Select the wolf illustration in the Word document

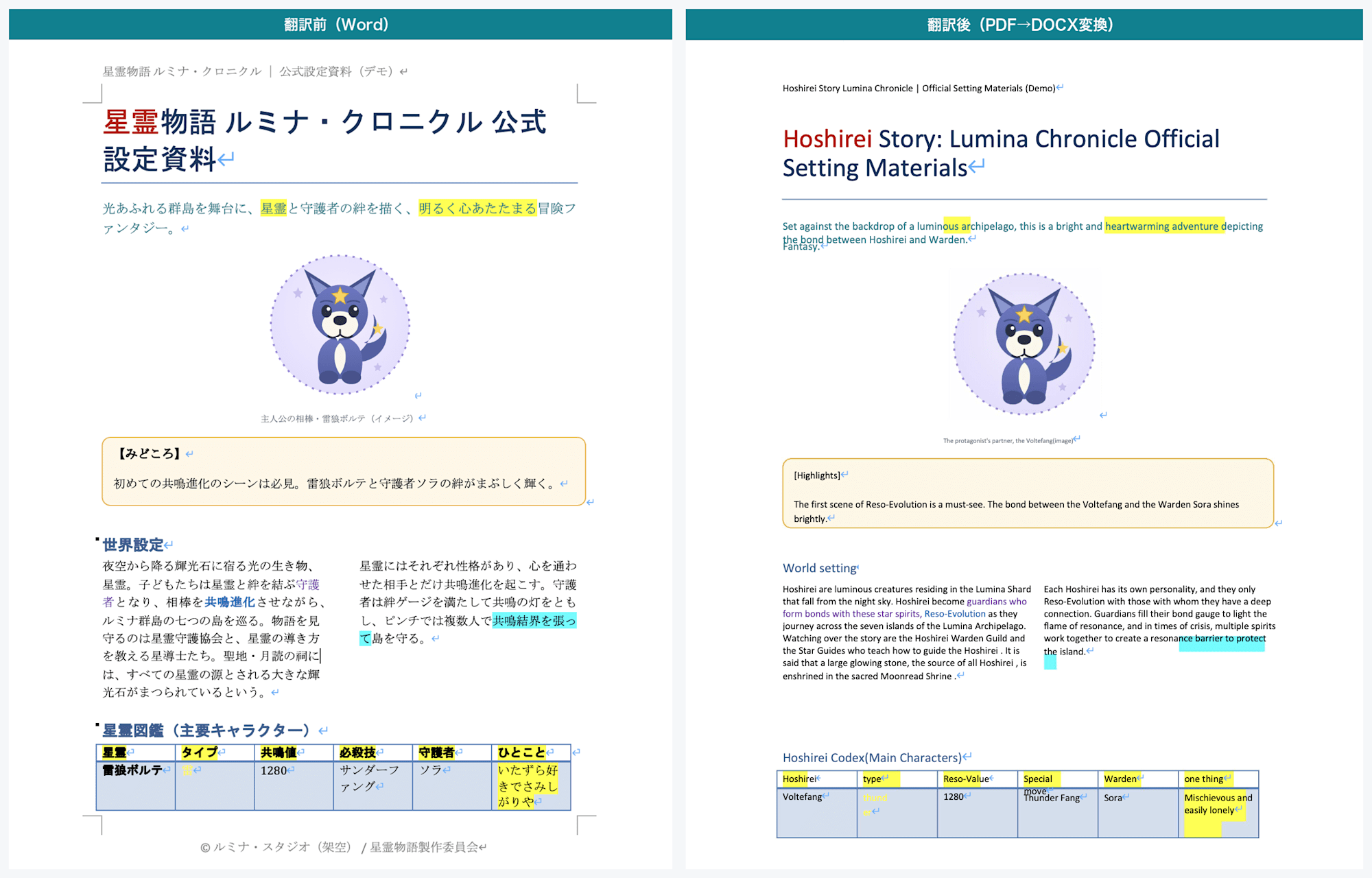coord(340,324)
